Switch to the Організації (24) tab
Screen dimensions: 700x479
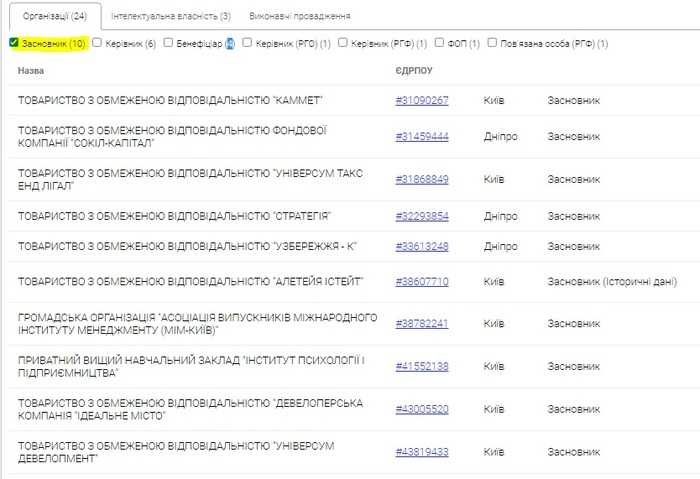[53, 16]
